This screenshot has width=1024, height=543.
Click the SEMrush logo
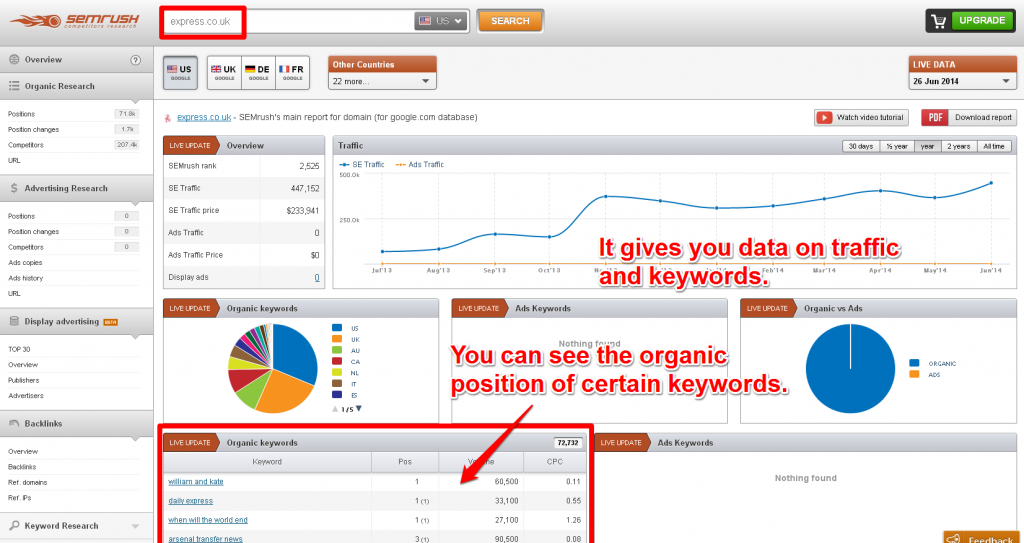click(74, 20)
